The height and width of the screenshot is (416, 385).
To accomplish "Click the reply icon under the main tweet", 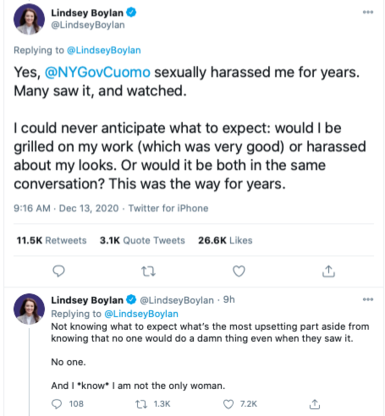I will click(59, 271).
